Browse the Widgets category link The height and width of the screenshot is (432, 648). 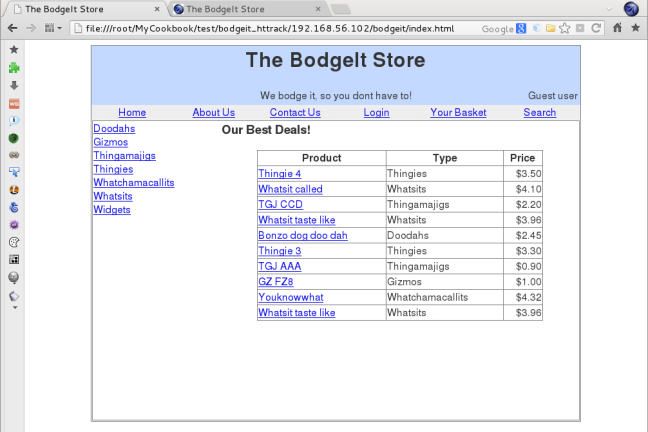pos(112,210)
